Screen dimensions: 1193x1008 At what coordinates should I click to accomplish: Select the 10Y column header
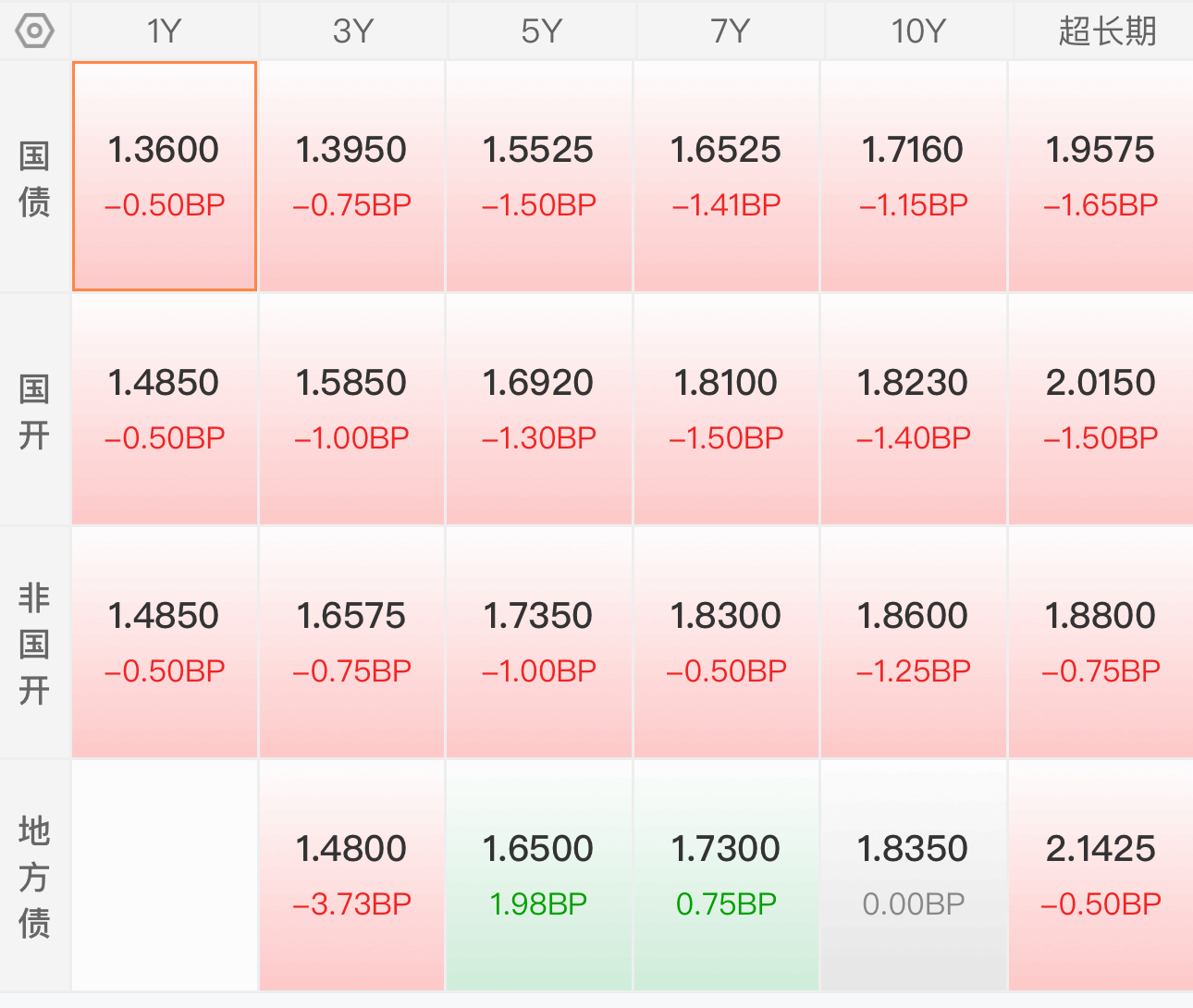[917, 31]
